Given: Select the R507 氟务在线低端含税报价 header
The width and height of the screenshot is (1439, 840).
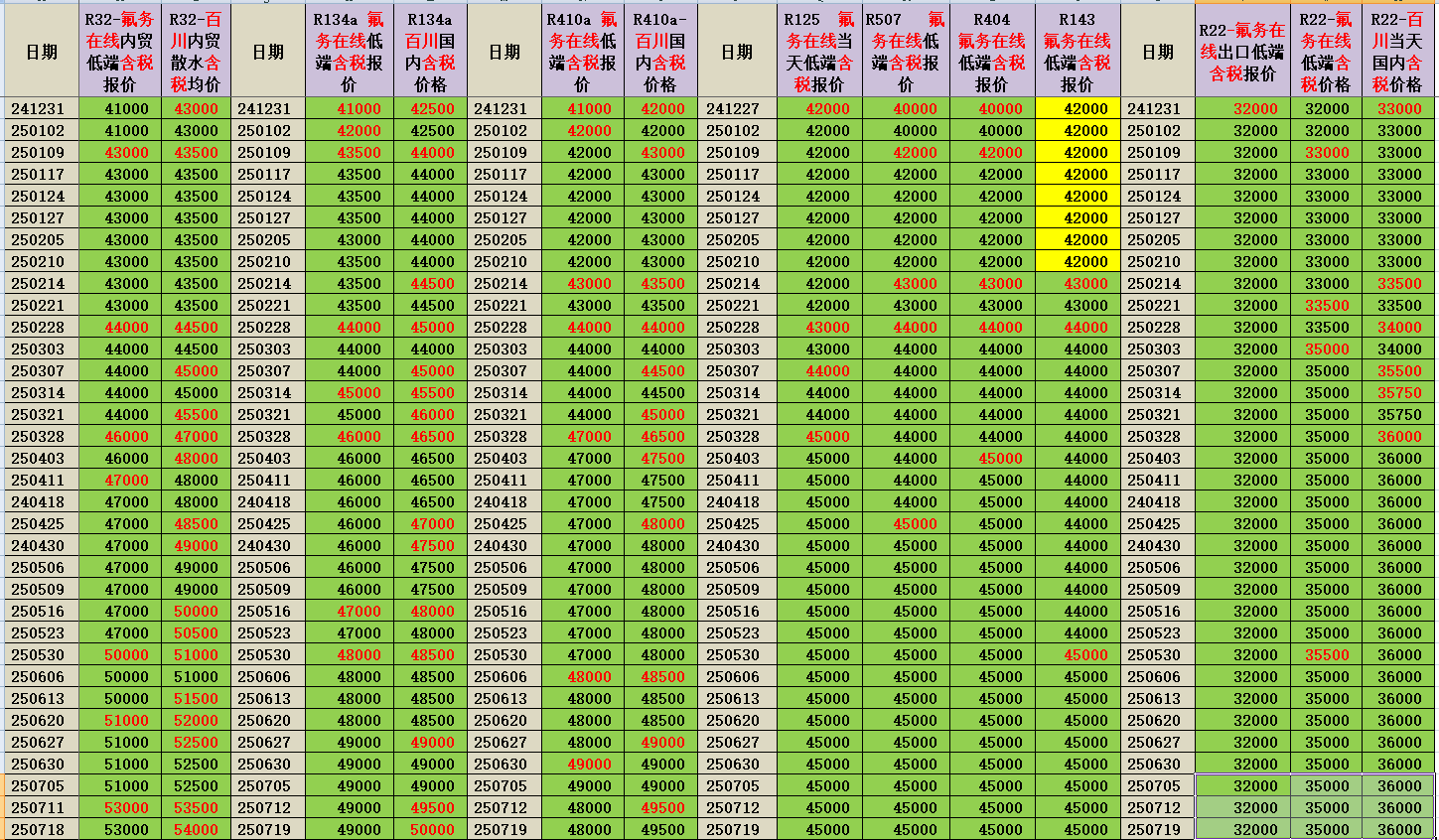Looking at the screenshot, I should click(x=905, y=52).
